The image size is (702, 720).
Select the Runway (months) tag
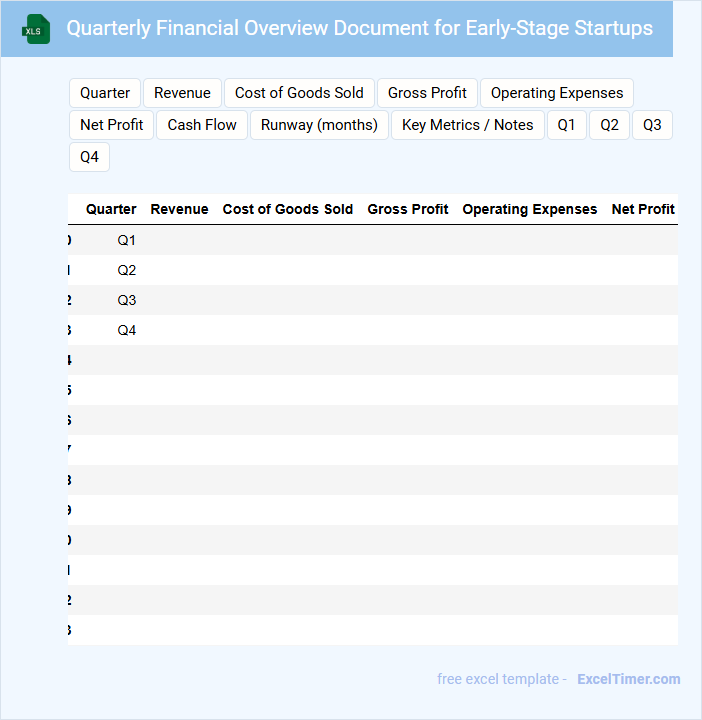click(319, 125)
